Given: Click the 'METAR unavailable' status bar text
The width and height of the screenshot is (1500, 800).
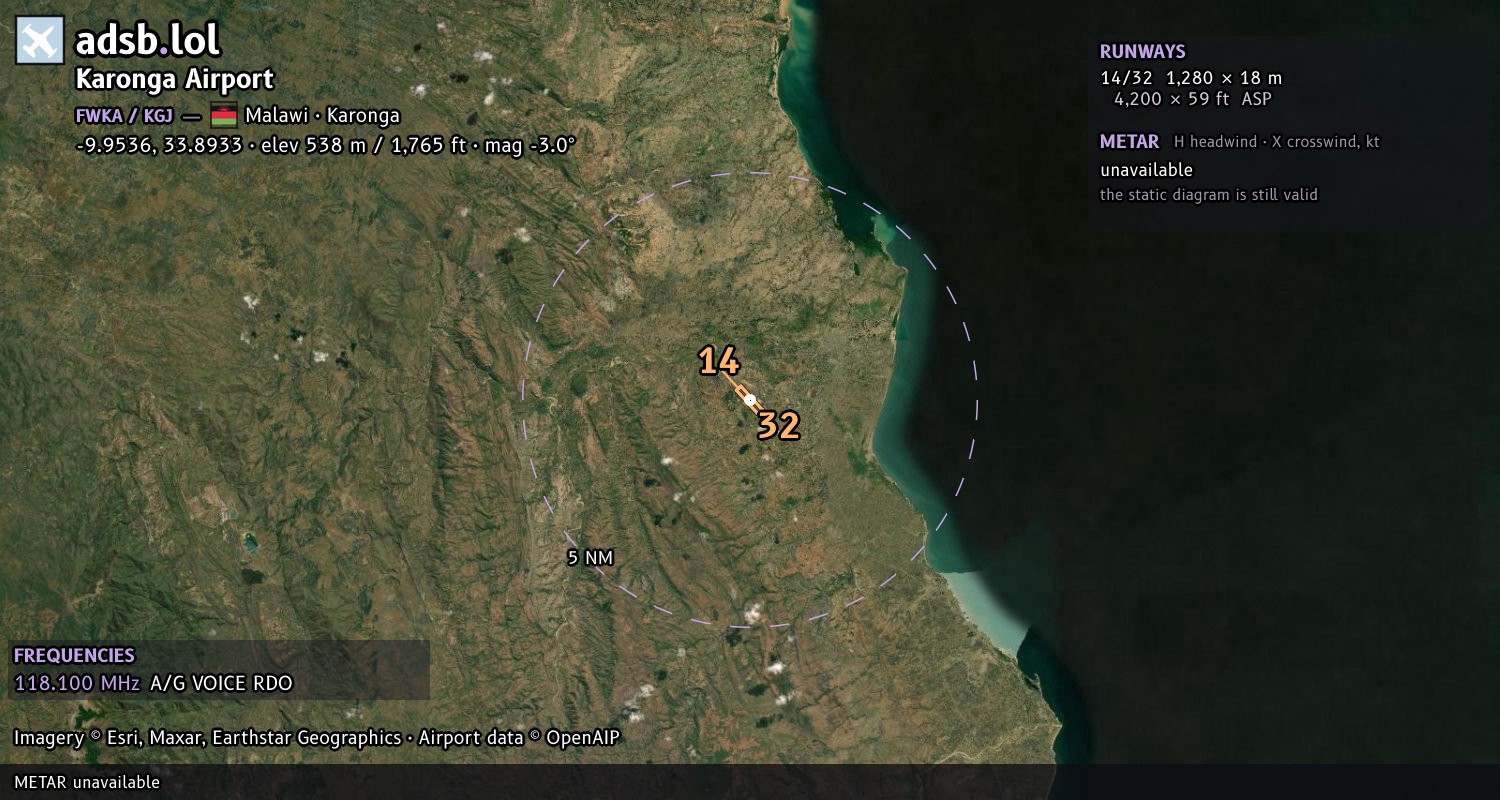Looking at the screenshot, I should pyautogui.click(x=87, y=782).
